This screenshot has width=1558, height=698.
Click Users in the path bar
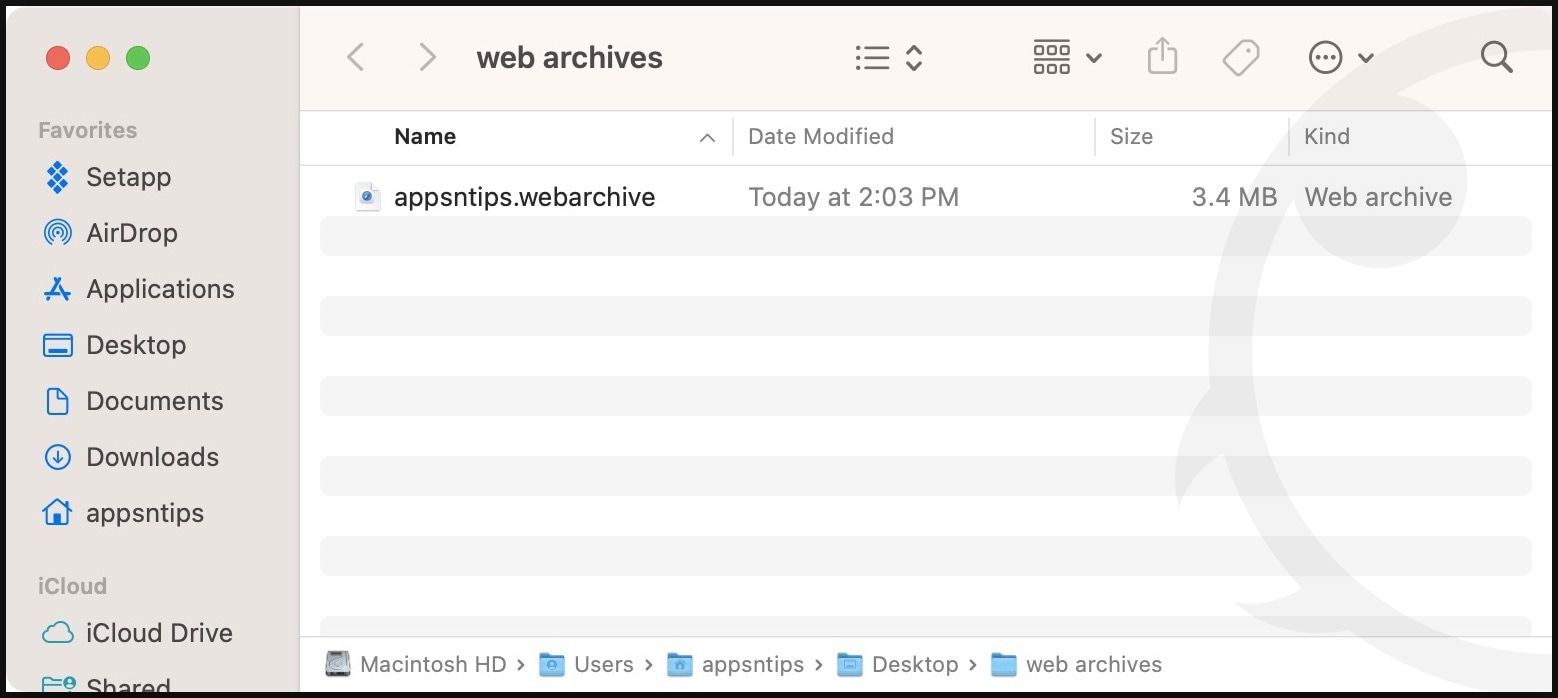coord(602,664)
